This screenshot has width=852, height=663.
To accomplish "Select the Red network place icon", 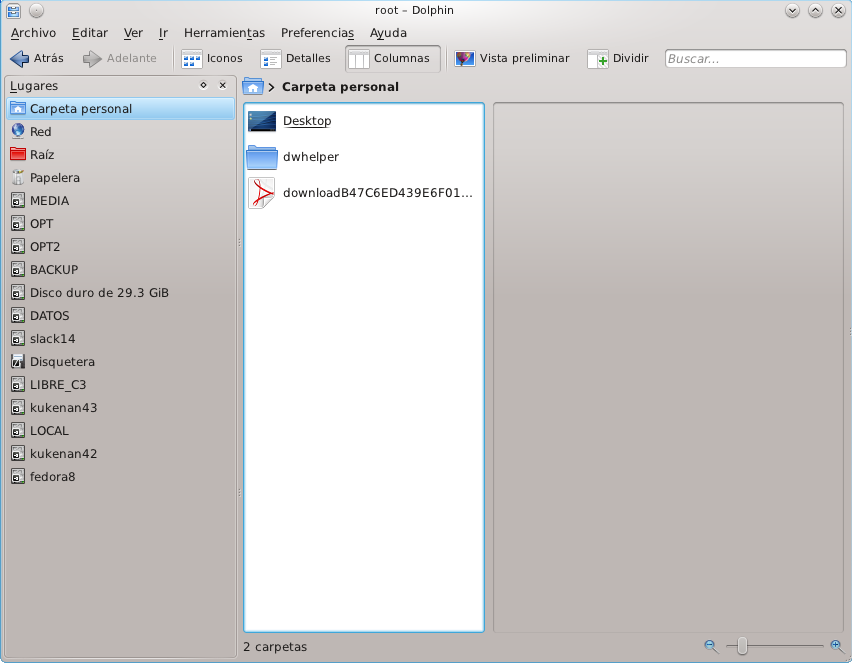I will pos(18,131).
